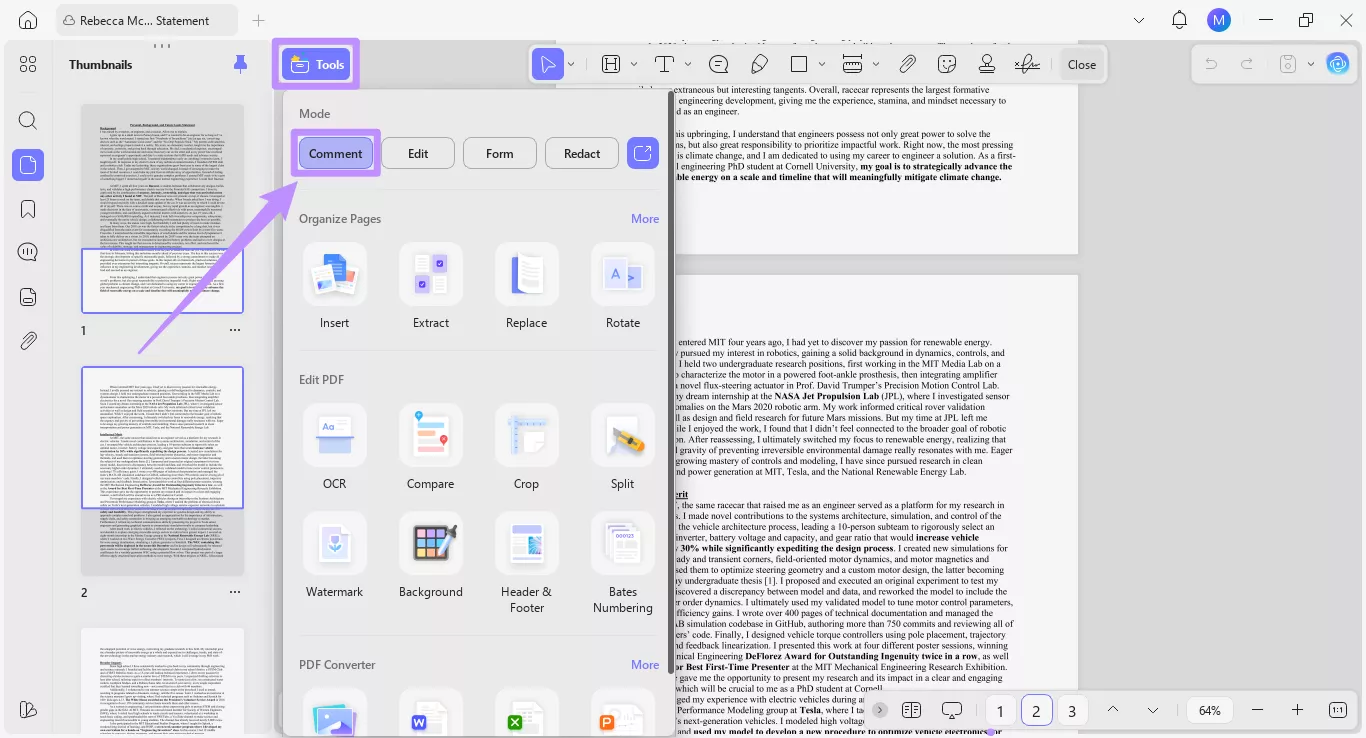Toggle the two-page reading view in bottom bar

click(911, 710)
